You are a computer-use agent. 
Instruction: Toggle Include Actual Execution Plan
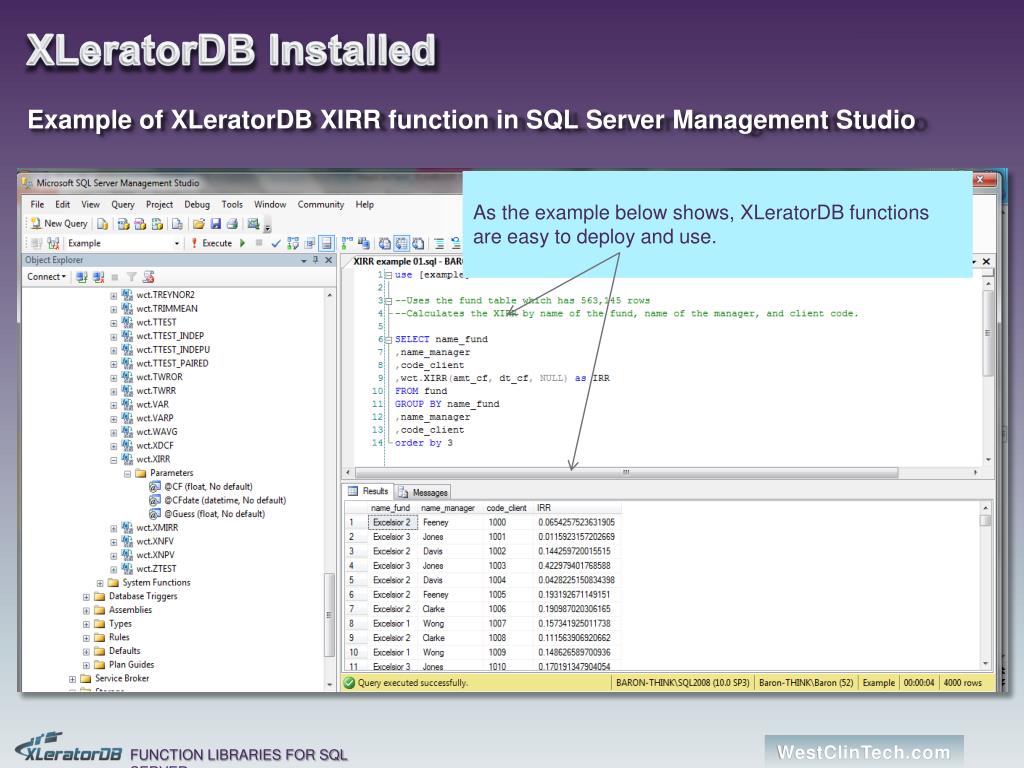click(x=347, y=244)
